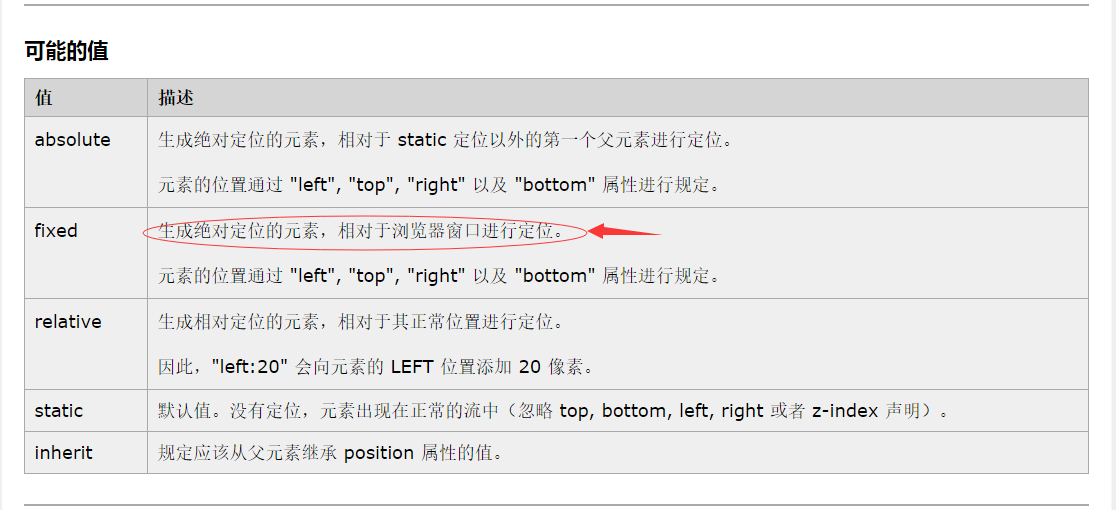
Task: Click the word "z-index" in static description
Action: pyautogui.click(x=846, y=411)
